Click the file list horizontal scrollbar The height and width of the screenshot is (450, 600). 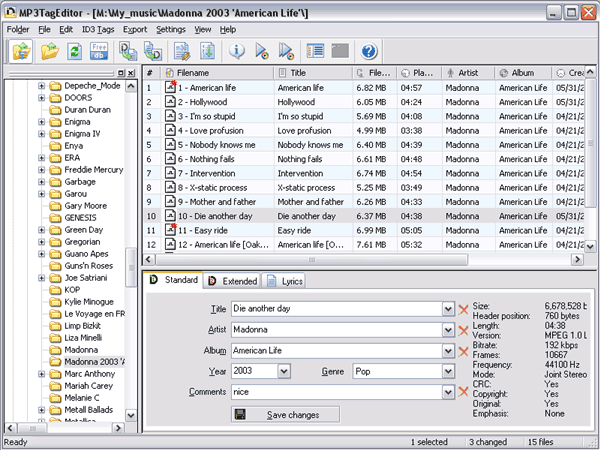(x=312, y=260)
